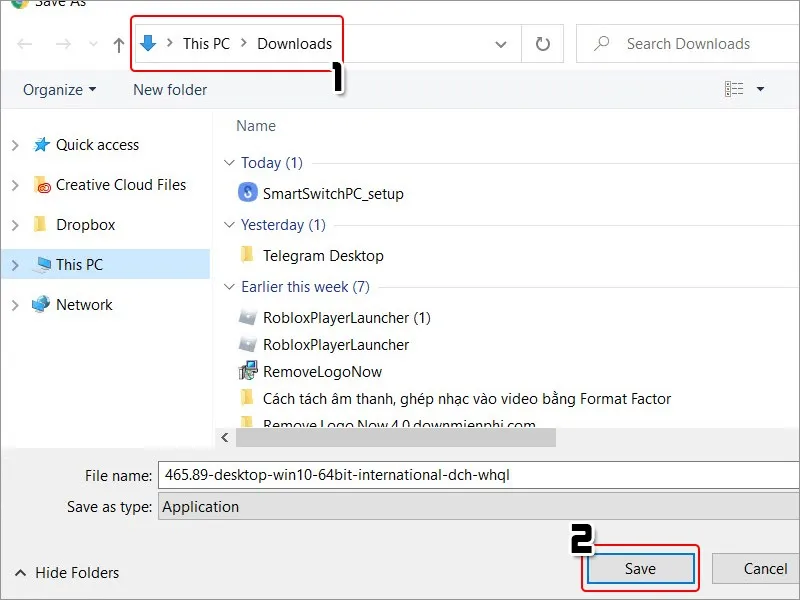Select the Telegram Desktop folder

[x=322, y=256]
